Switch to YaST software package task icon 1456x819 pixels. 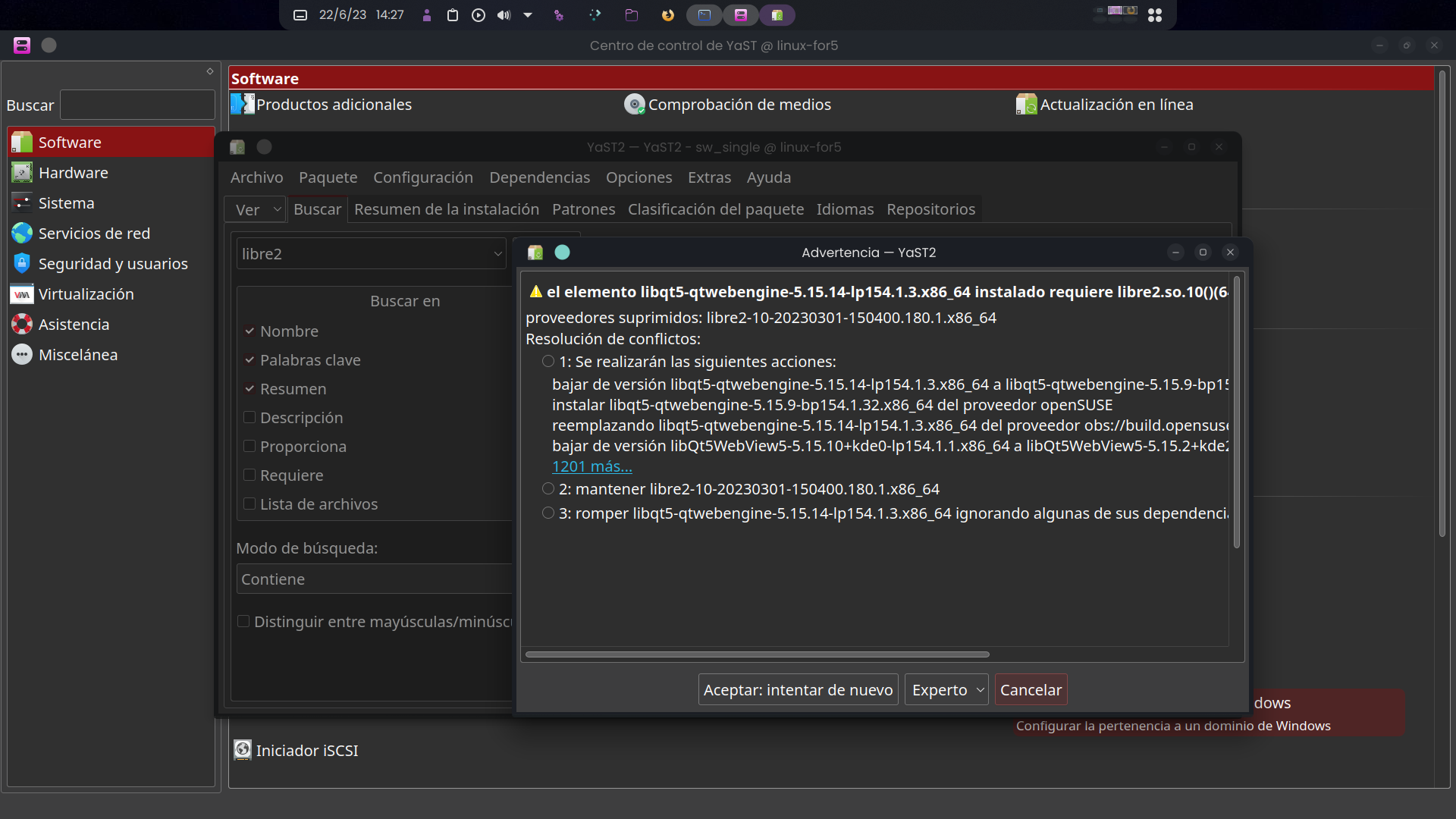point(777,15)
